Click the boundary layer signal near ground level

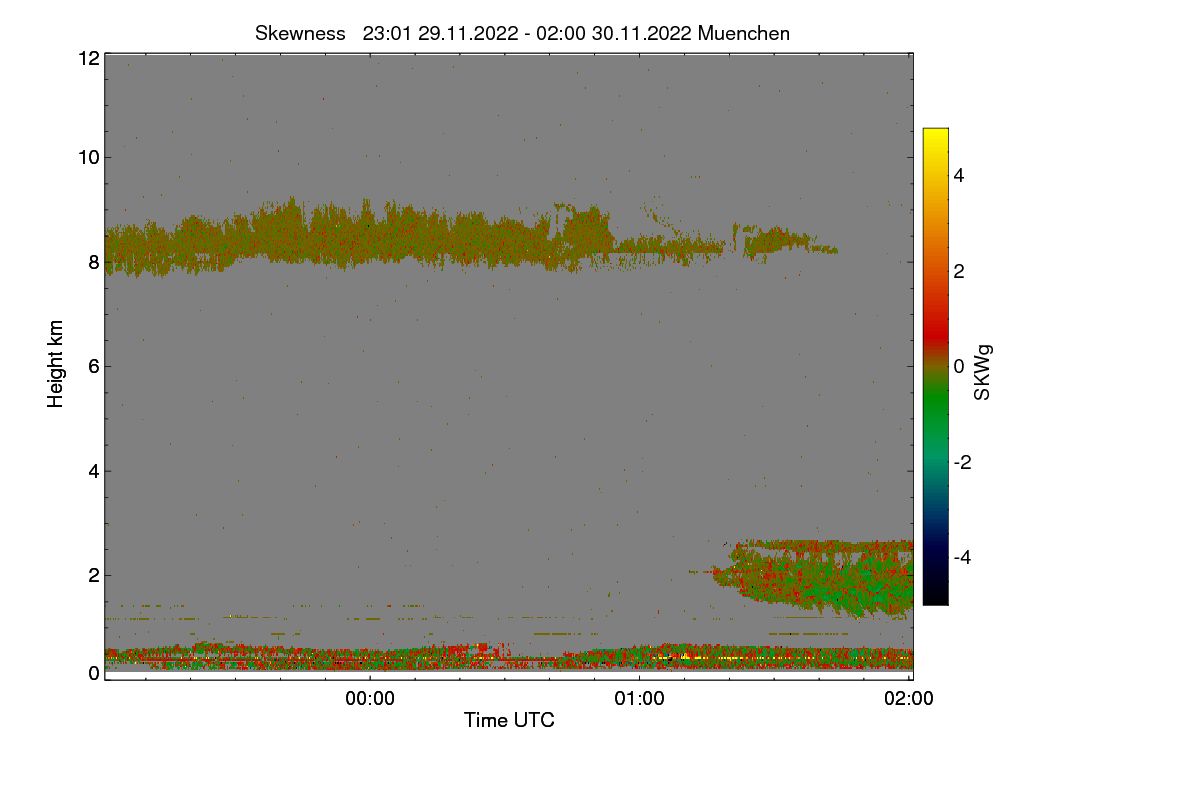pyautogui.click(x=509, y=656)
